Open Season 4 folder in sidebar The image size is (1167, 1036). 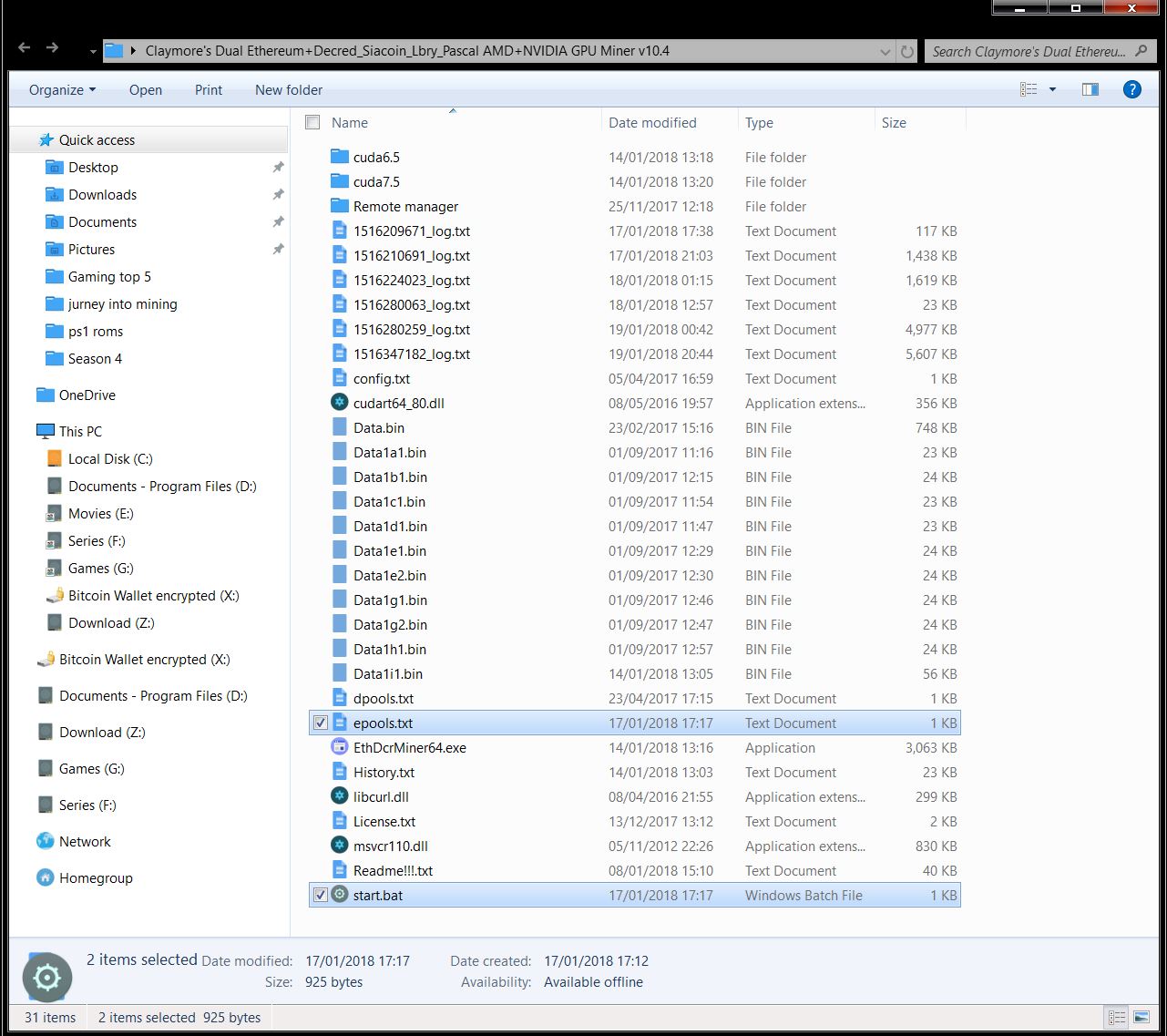95,358
